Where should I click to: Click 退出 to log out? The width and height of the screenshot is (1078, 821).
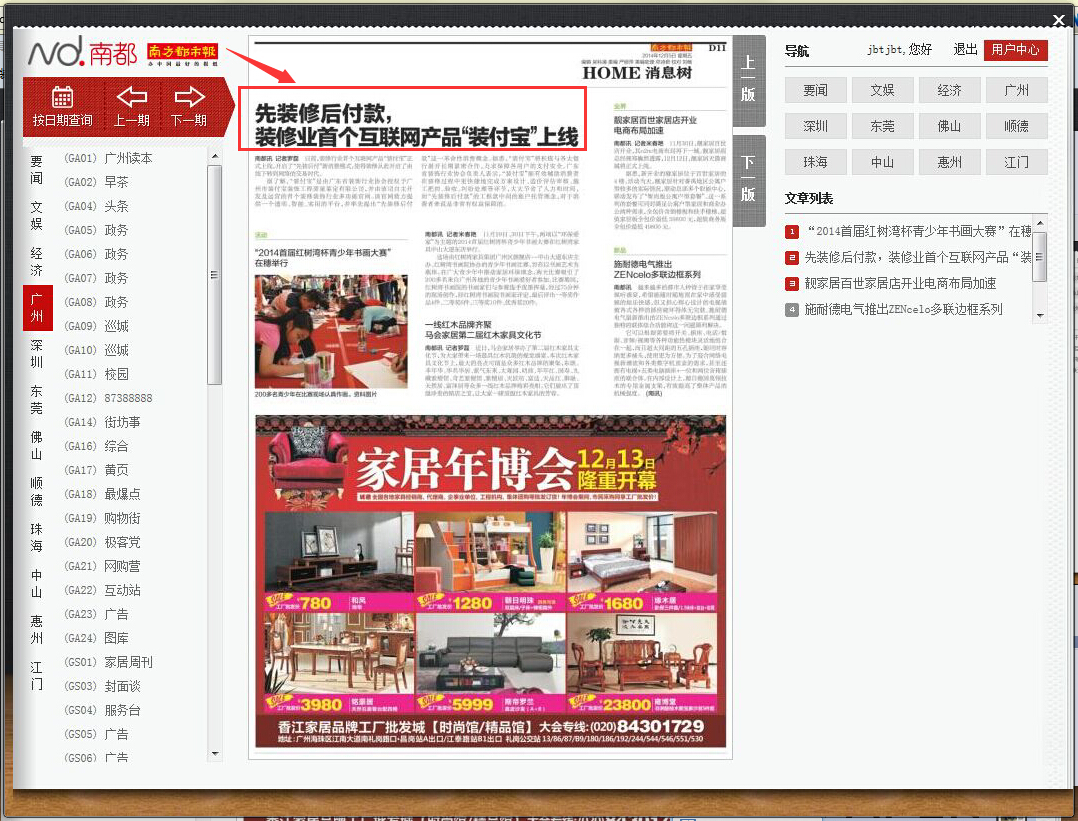965,50
